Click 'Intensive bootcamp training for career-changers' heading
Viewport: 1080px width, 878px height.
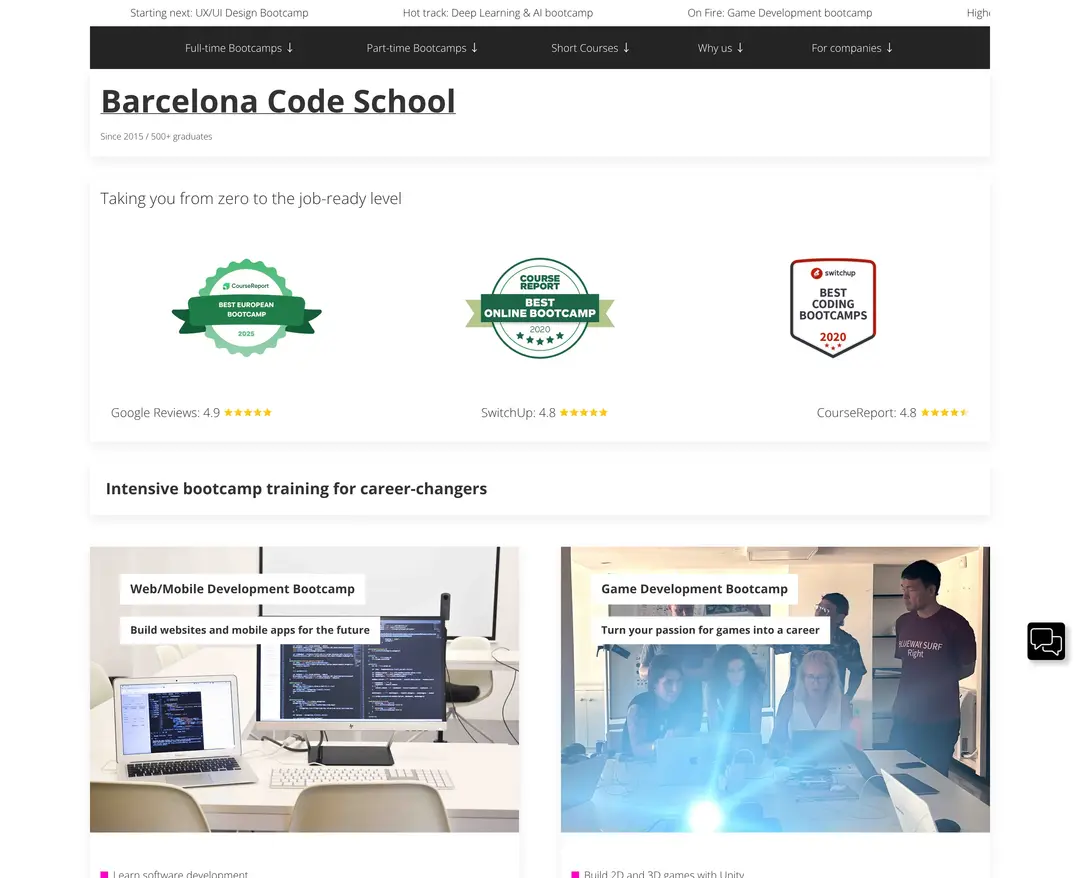pyautogui.click(x=296, y=488)
